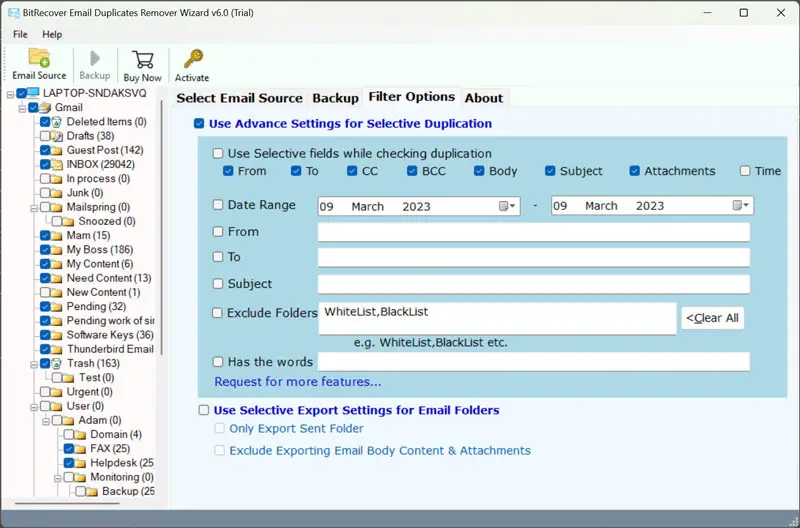Collapse the Adam folder node

point(45,421)
